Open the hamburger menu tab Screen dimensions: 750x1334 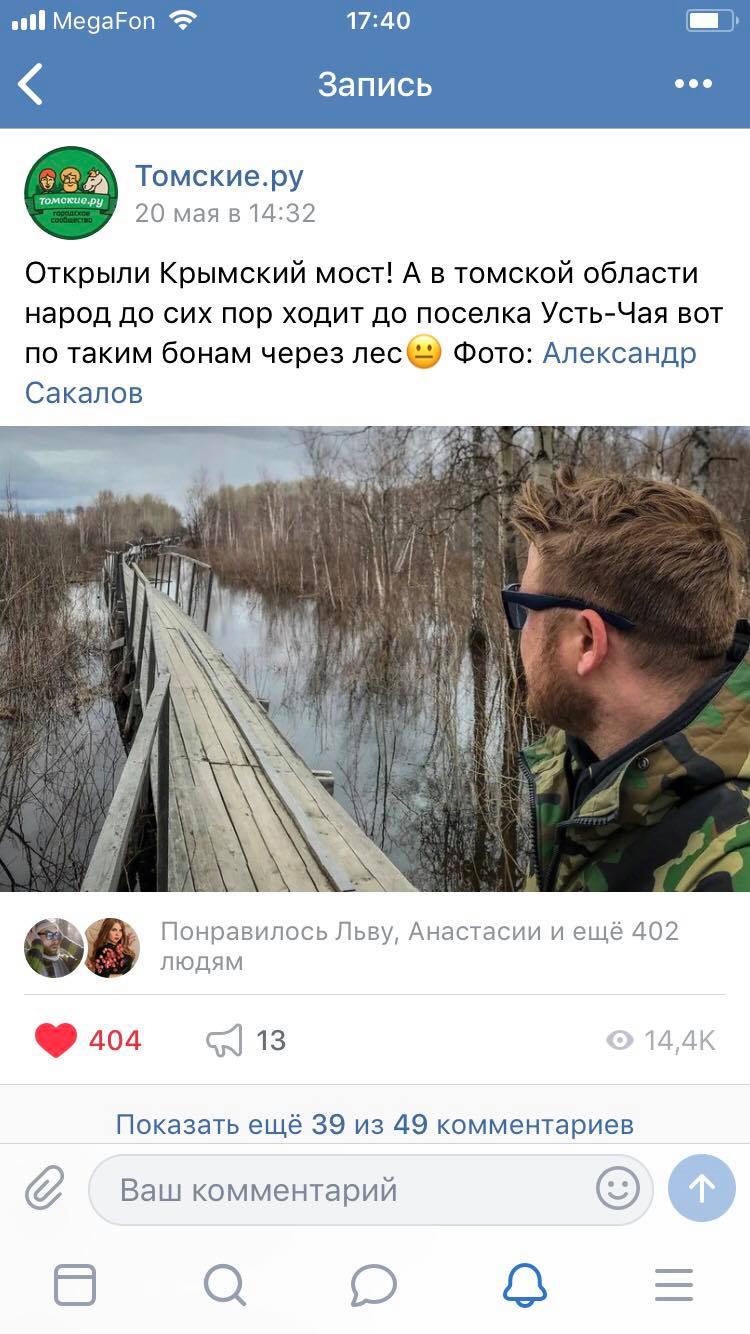[x=674, y=1285]
